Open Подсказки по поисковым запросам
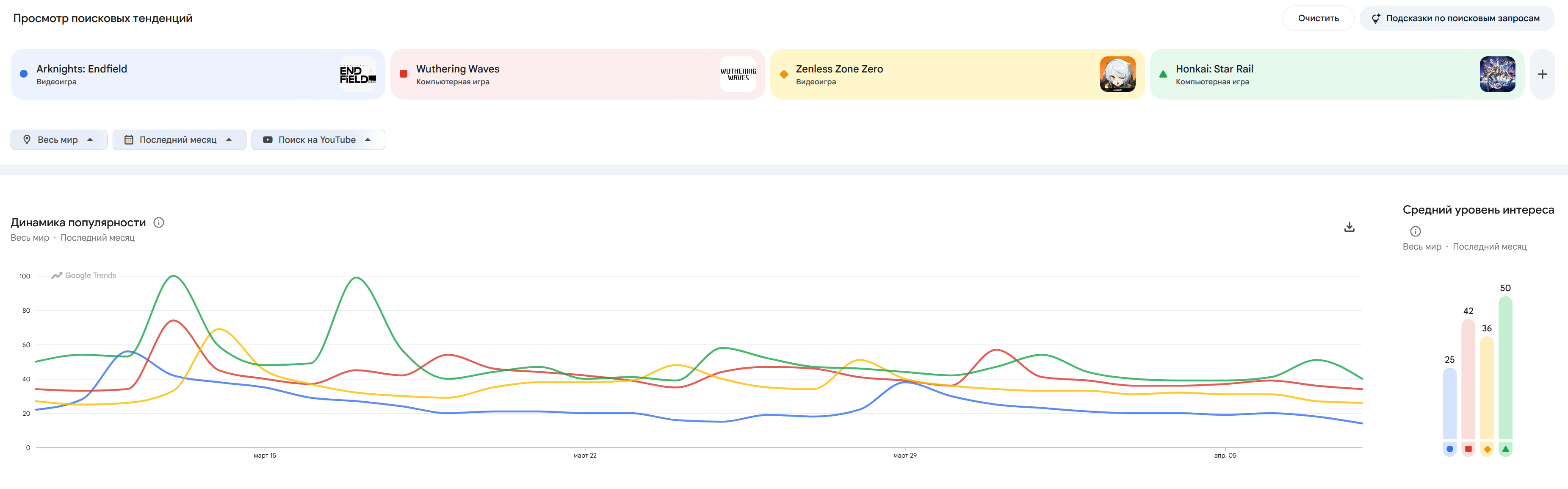The height and width of the screenshot is (489, 1568). [x=1457, y=18]
